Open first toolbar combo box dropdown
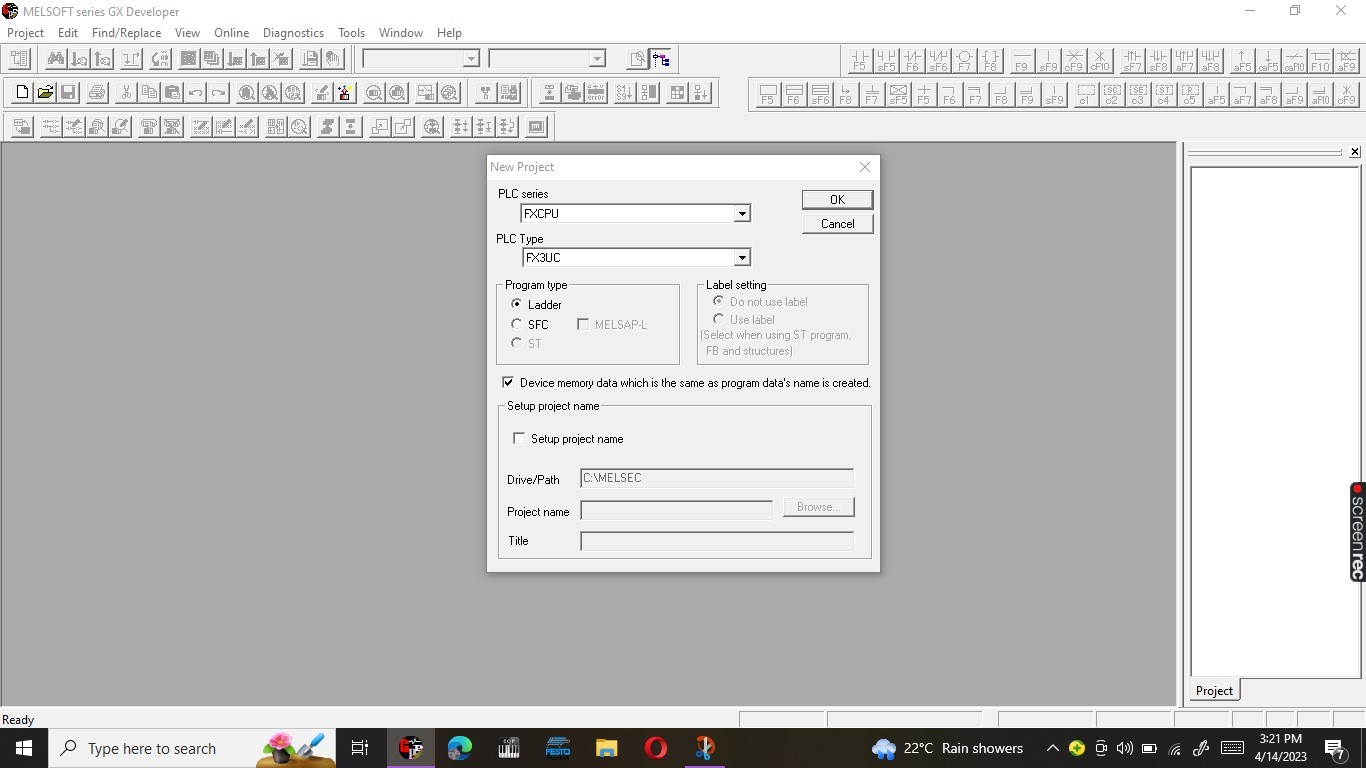1366x768 pixels. (x=470, y=59)
